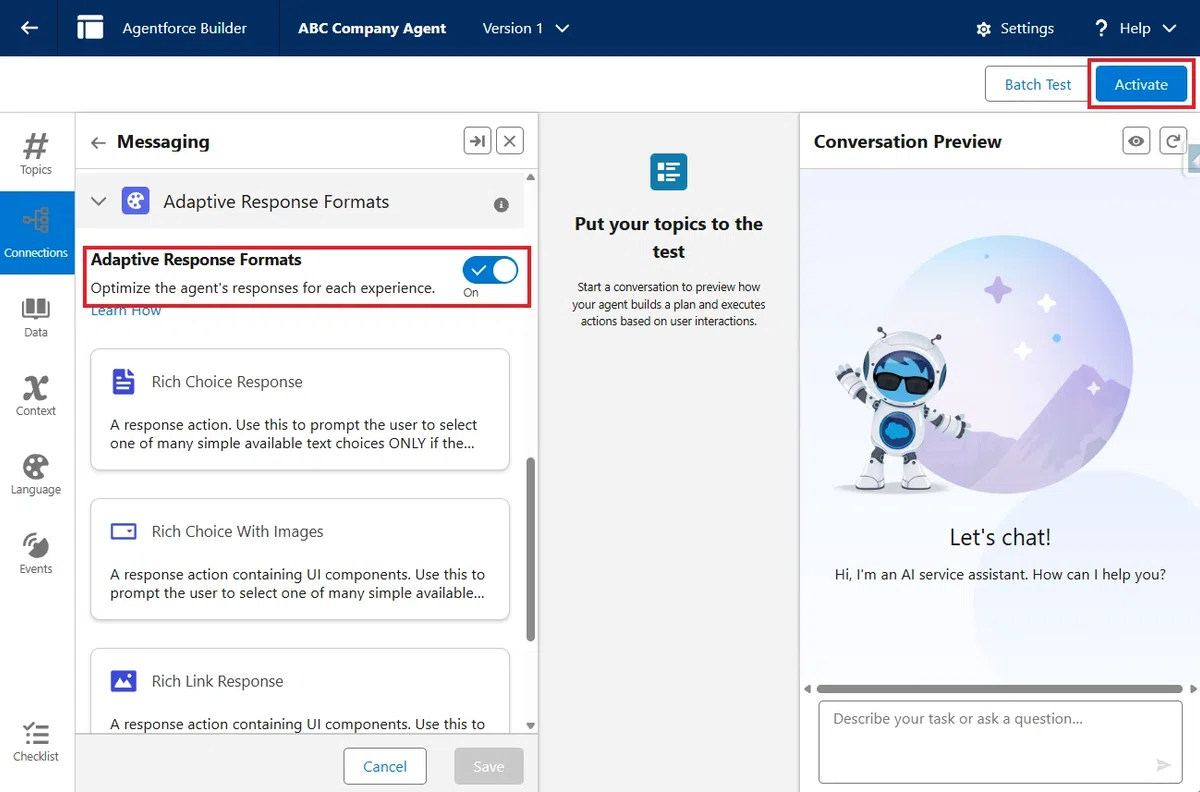Click the Batch Test button

[x=1037, y=85]
